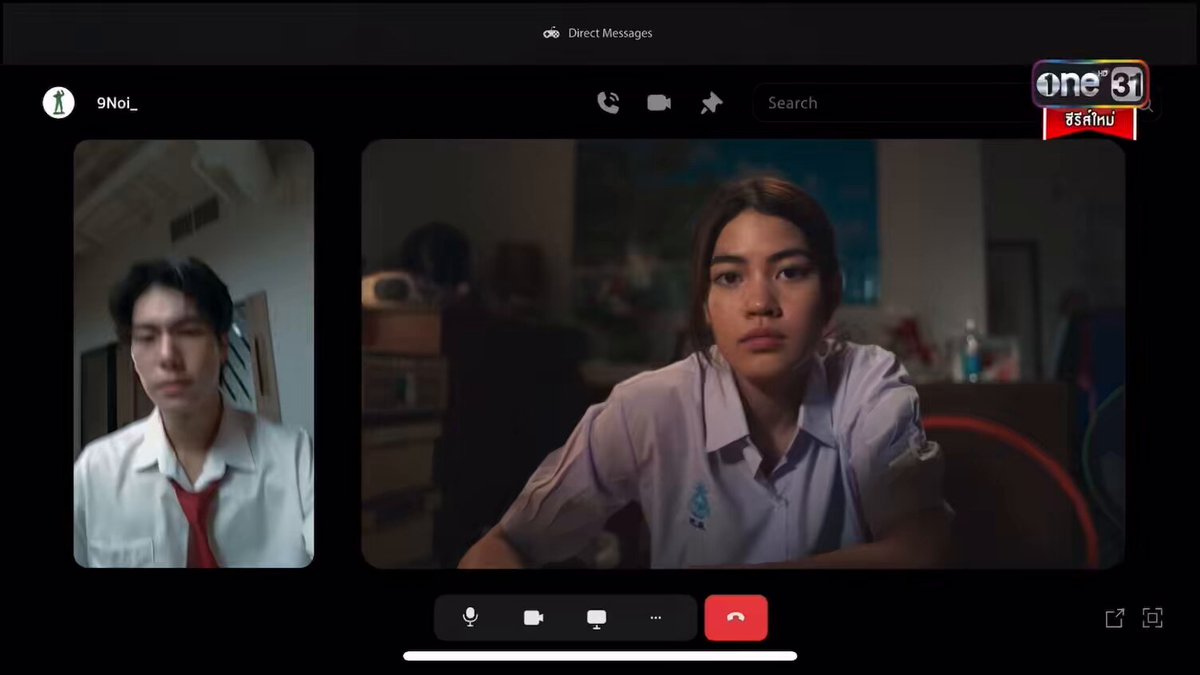Image resolution: width=1200 pixels, height=675 pixels.
Task: Select the boy's small video tile
Action: click(194, 354)
